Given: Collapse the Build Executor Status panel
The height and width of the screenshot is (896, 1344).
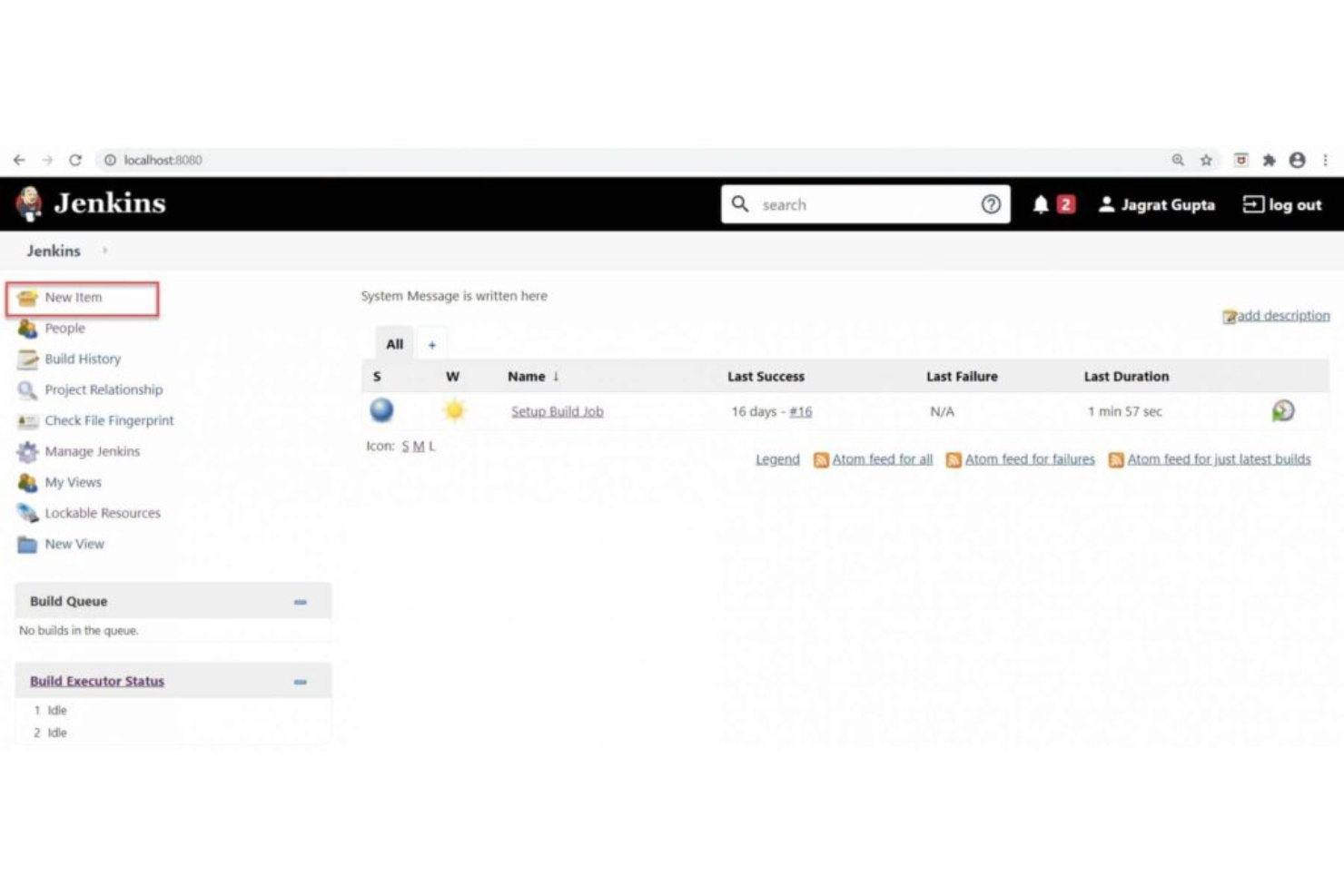Looking at the screenshot, I should 301,682.
